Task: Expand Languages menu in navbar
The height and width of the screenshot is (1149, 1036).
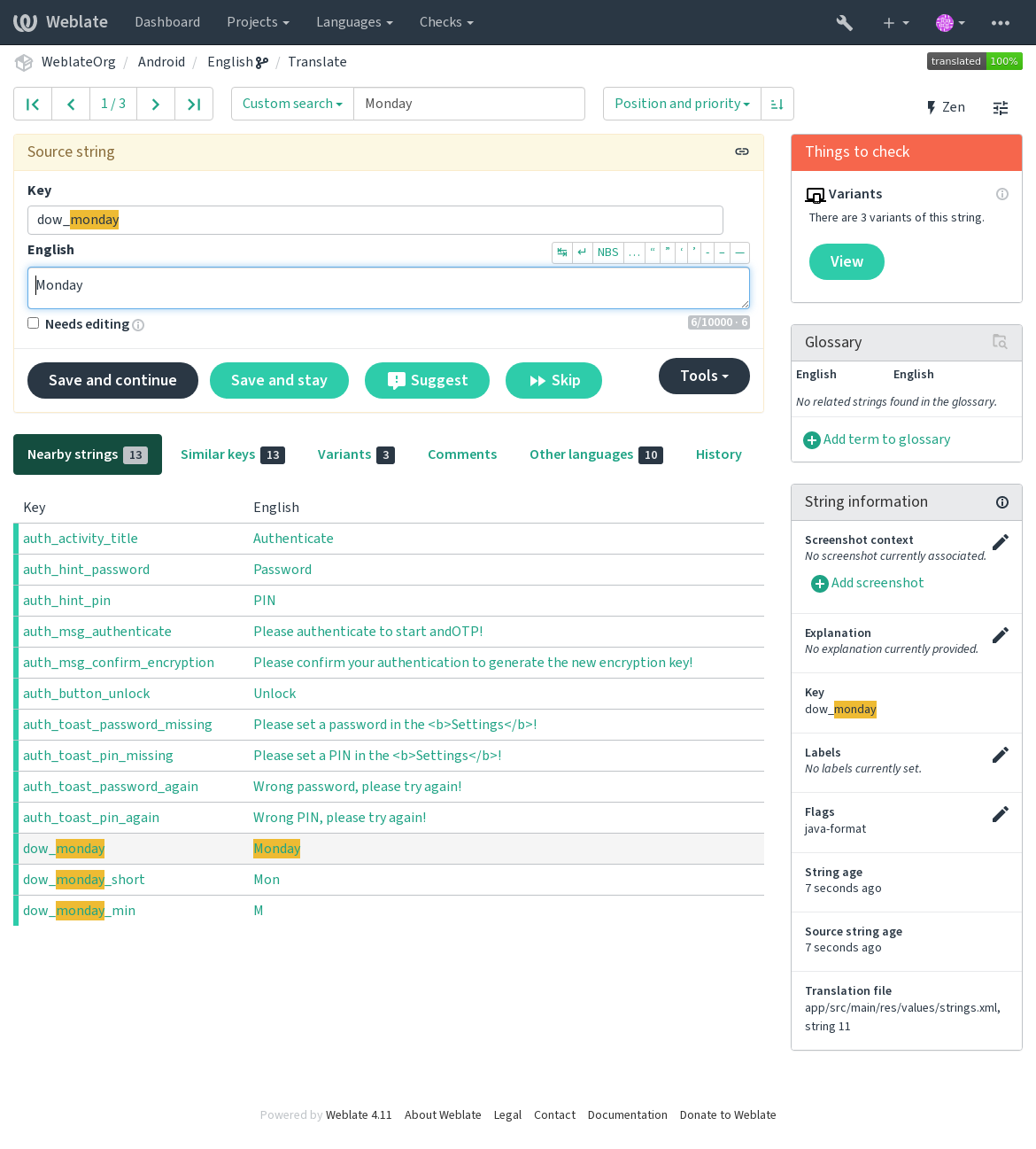Action: [x=354, y=22]
